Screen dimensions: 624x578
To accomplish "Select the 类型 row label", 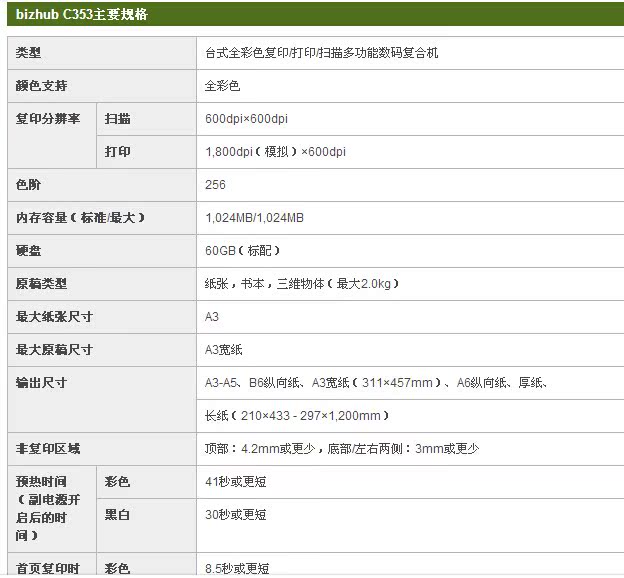I will 30,53.
